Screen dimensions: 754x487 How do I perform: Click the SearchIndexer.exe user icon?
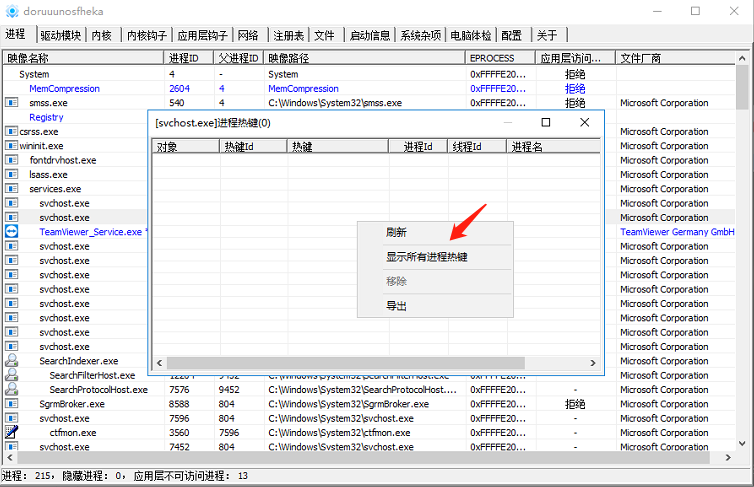11,361
